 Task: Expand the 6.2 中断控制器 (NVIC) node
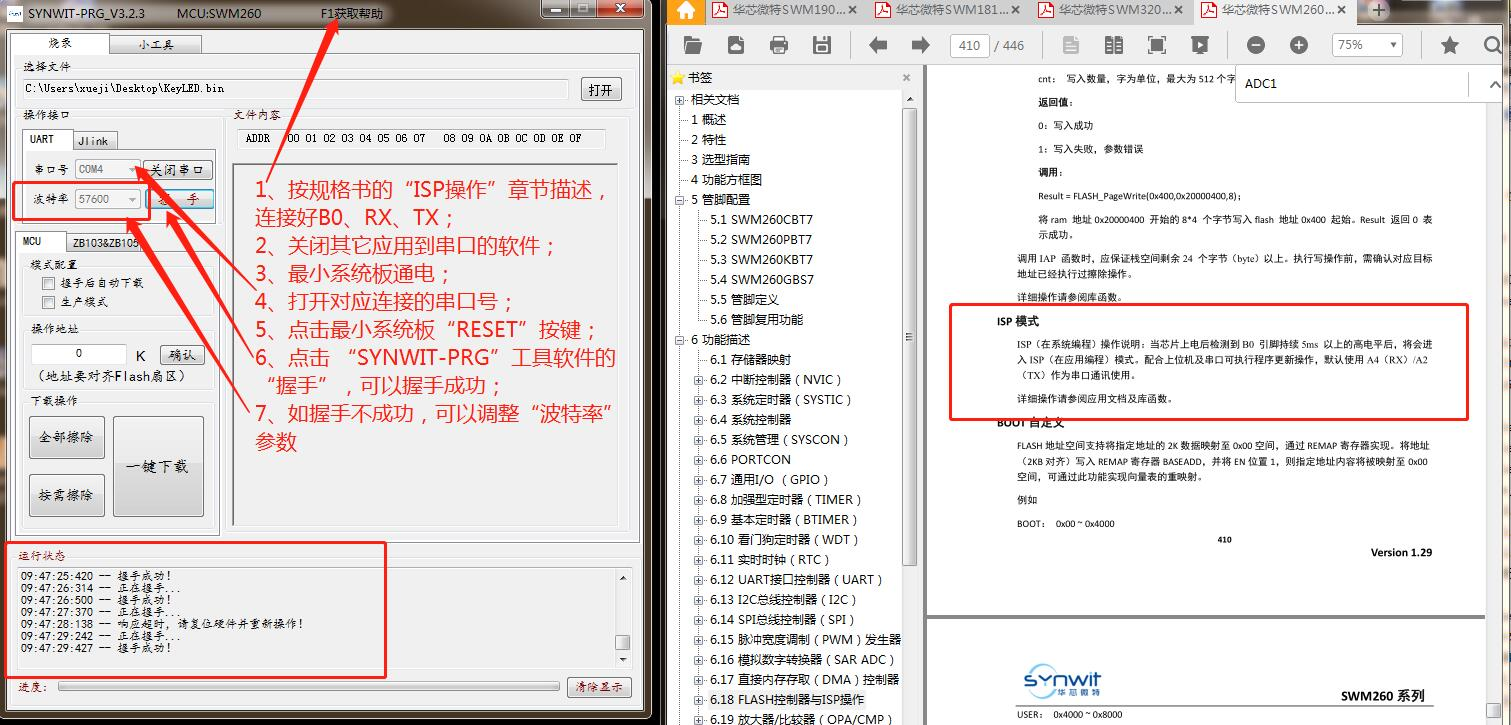(699, 380)
